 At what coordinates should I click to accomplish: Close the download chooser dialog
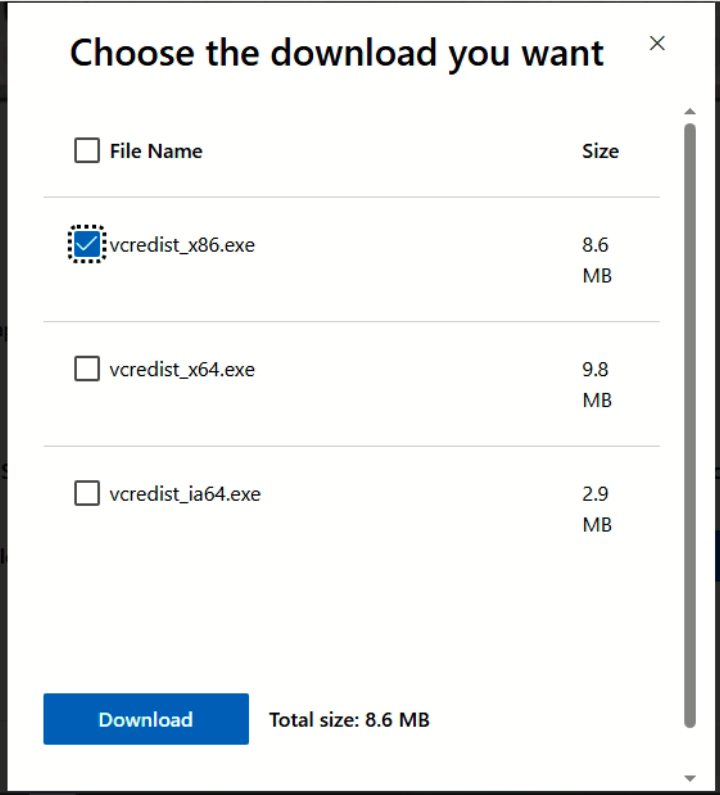(x=657, y=43)
